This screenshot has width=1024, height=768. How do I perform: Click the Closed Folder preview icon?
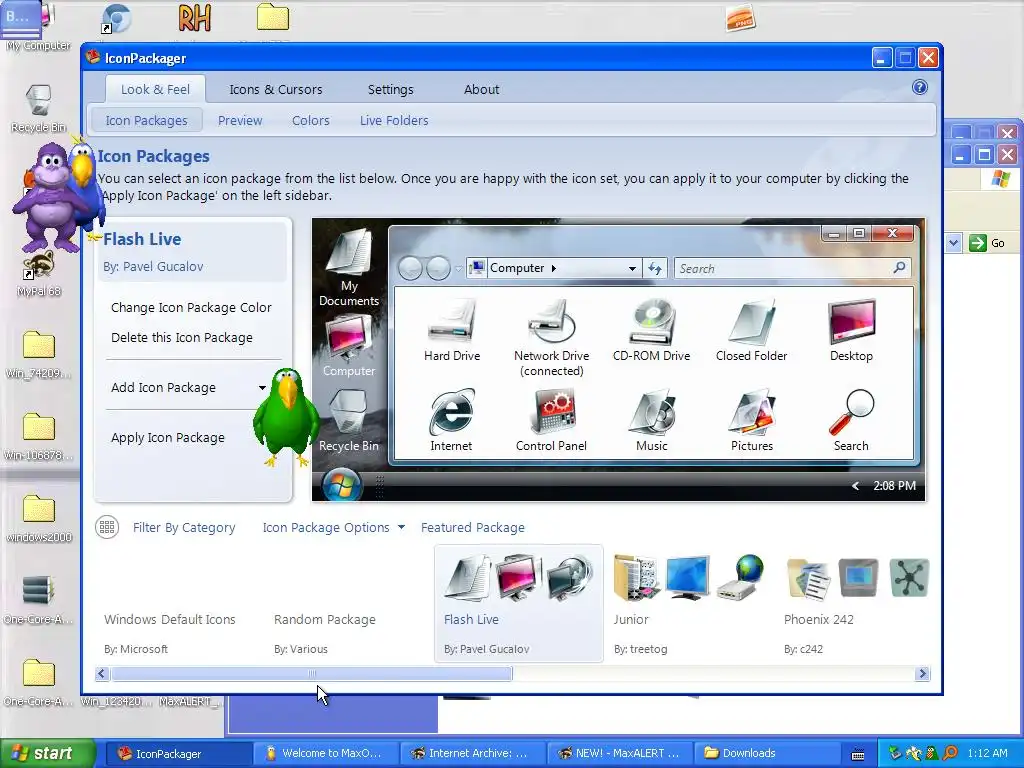[752, 322]
